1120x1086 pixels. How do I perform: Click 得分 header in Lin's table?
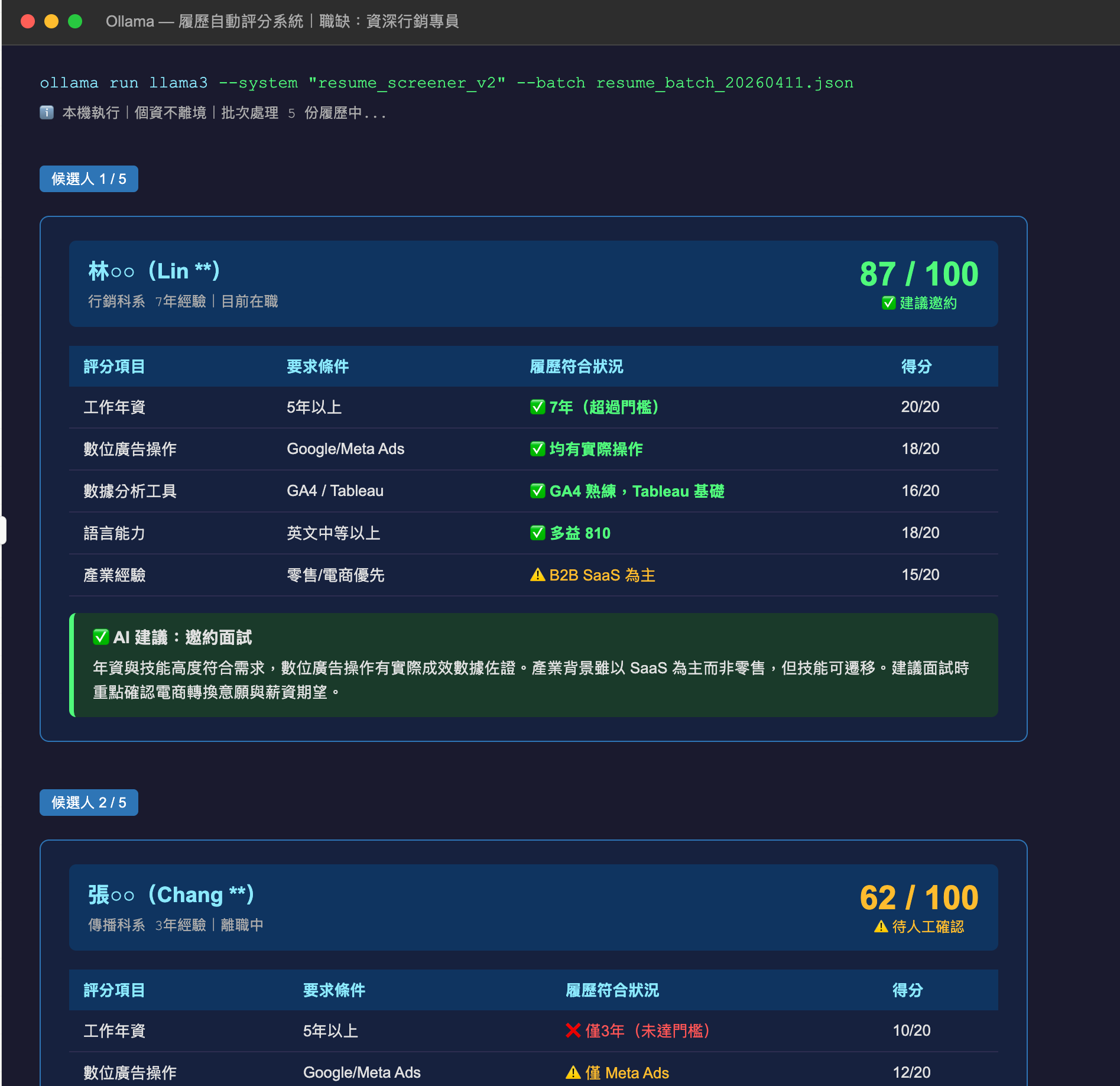916,367
